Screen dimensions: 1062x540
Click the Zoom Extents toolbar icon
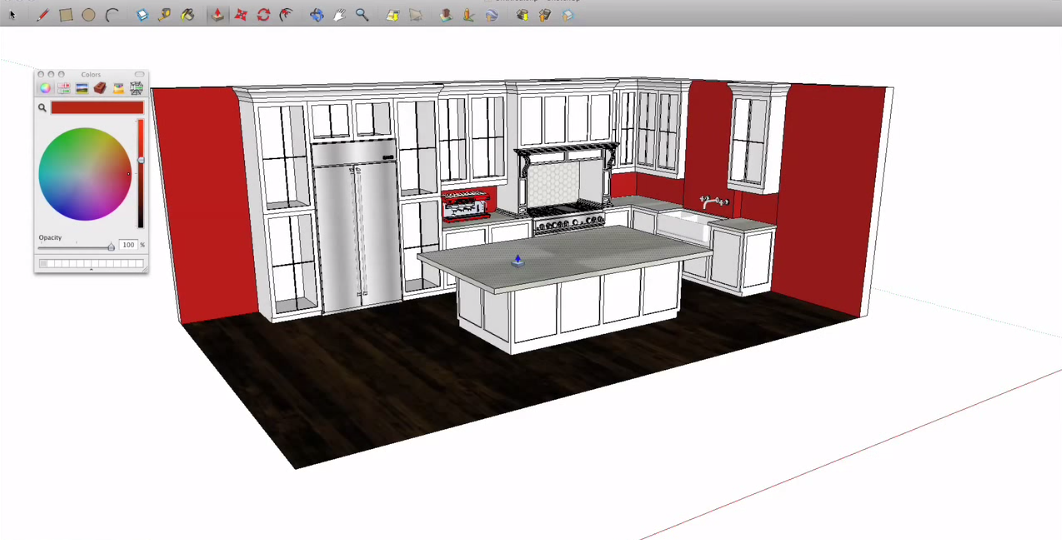pos(393,14)
